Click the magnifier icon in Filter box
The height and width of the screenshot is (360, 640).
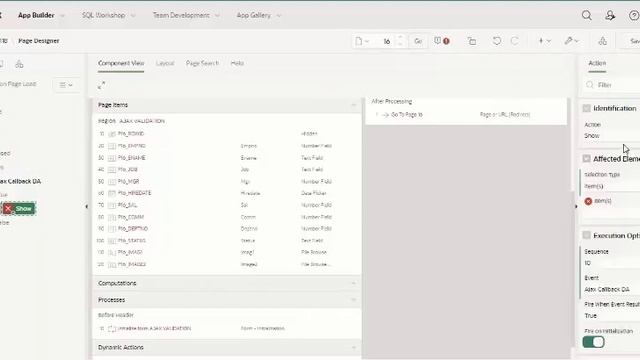pos(590,85)
